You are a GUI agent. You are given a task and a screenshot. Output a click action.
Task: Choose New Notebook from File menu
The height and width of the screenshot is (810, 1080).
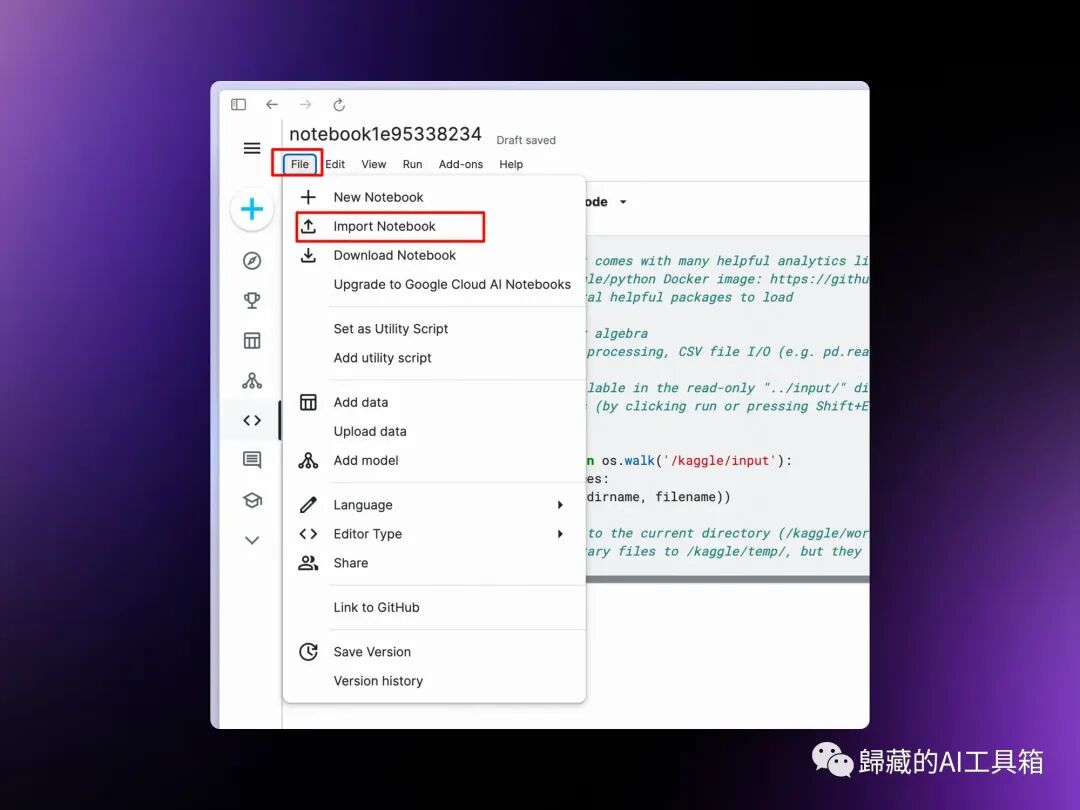coord(434,197)
